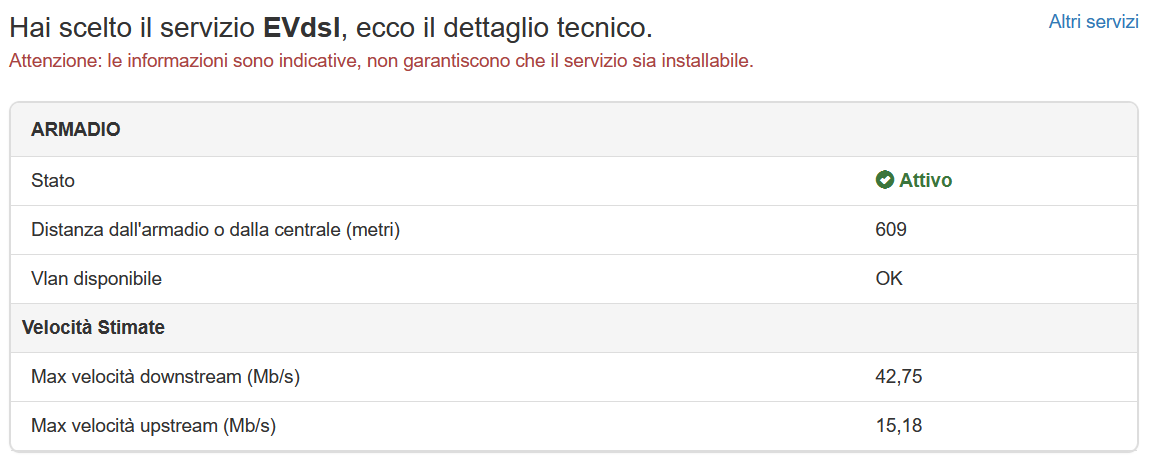The image size is (1157, 474).
Task: Click the Velocità Stimate section header
Action: 93,327
